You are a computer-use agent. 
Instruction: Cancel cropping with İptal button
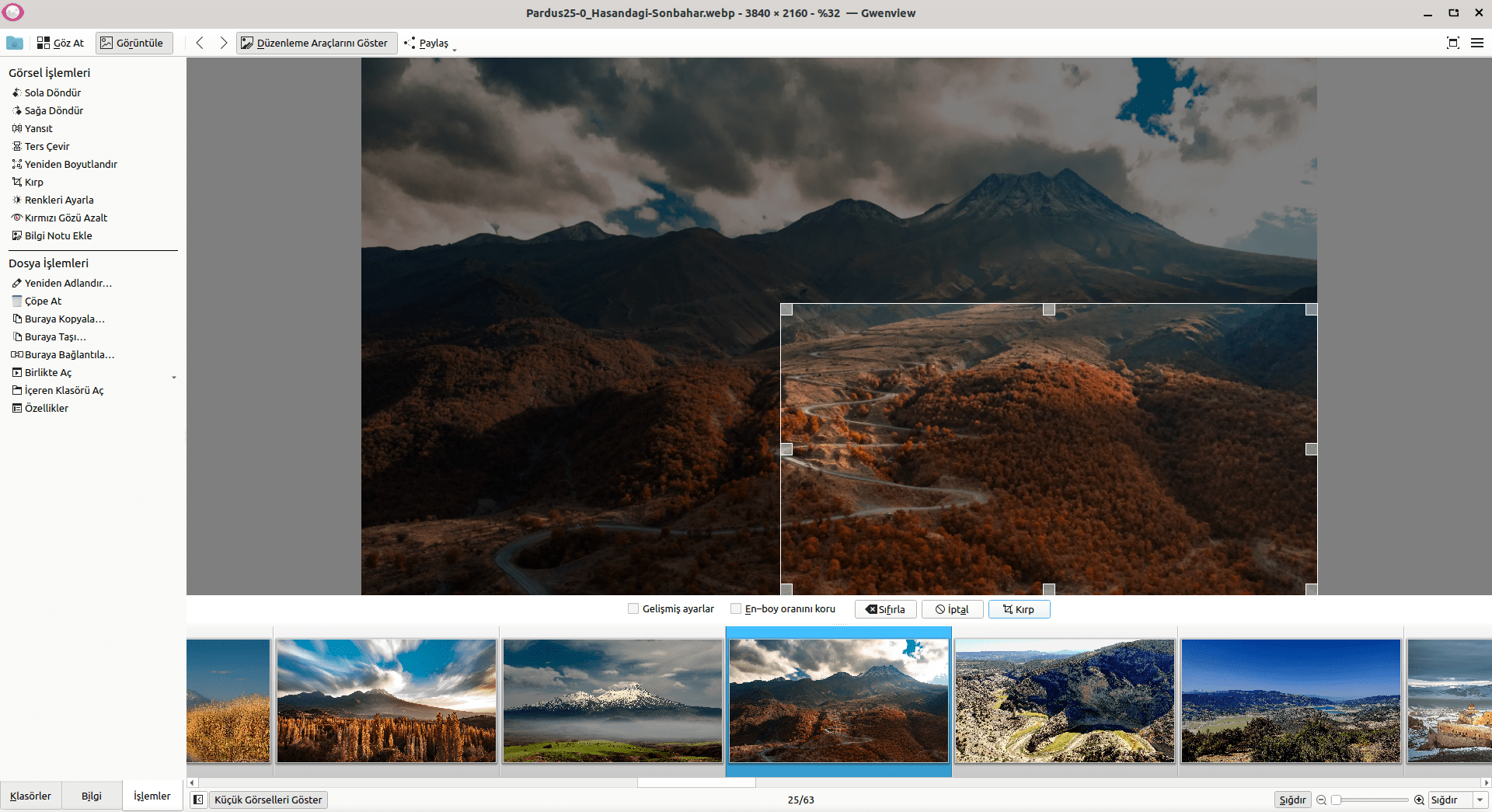[x=952, y=609]
